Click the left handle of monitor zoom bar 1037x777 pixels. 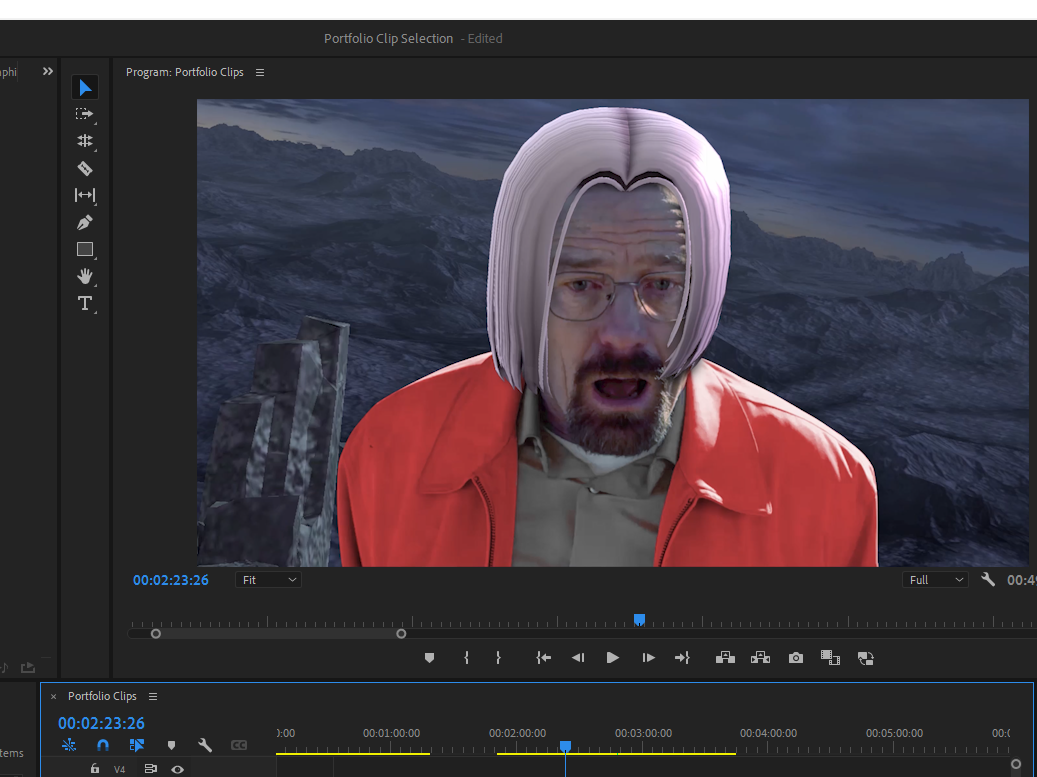click(155, 634)
